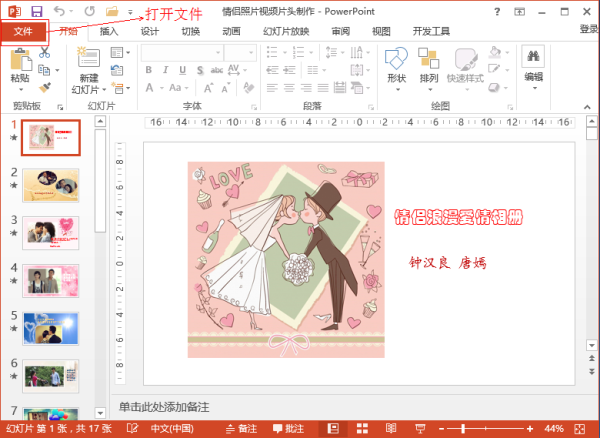Toggle justified text alignment

323,88
